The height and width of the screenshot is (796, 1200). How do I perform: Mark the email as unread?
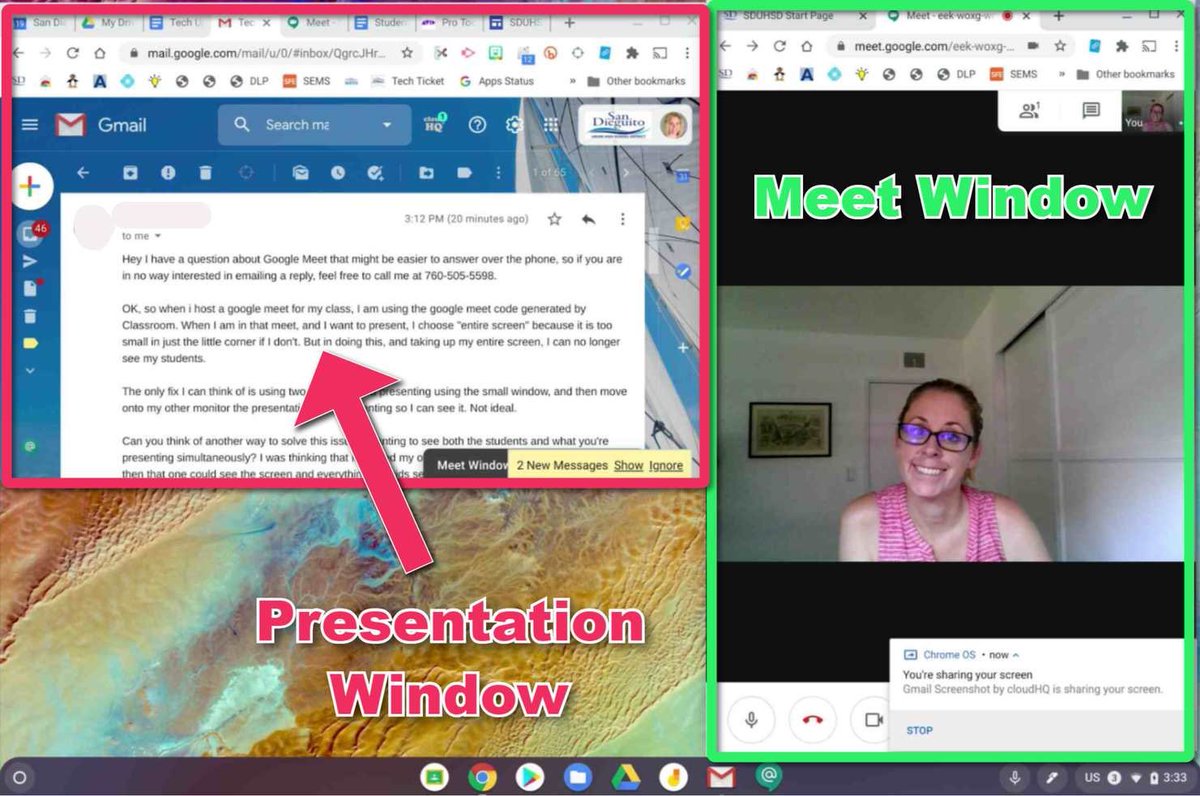click(x=300, y=173)
